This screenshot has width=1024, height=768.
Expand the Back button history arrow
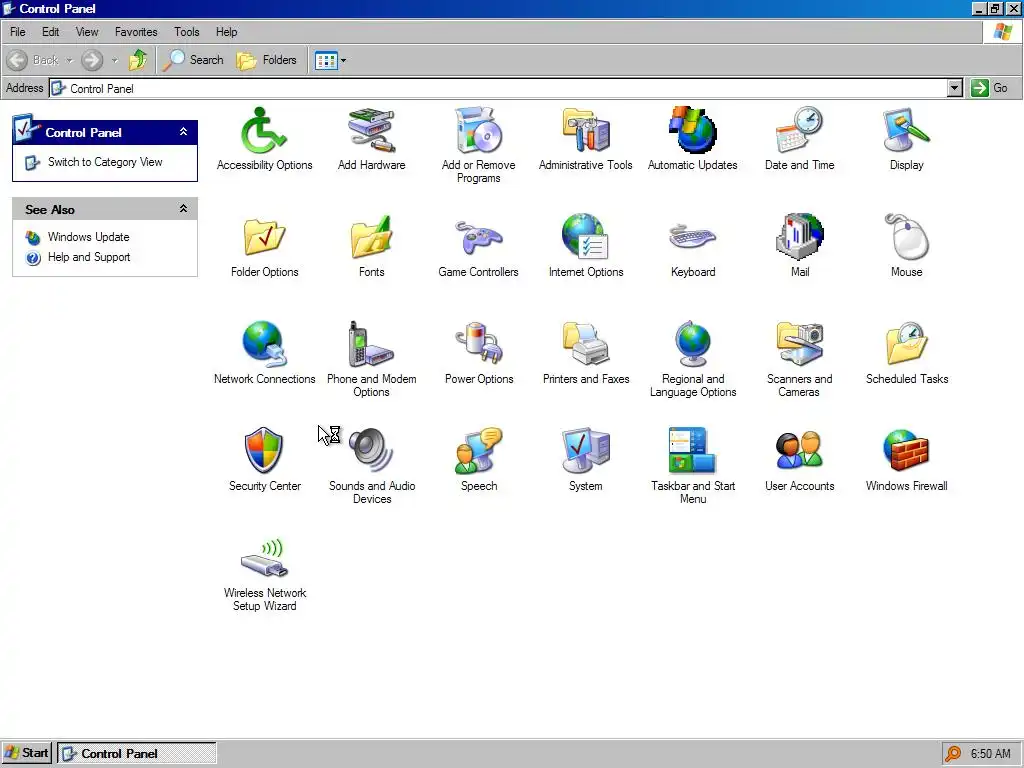[x=69, y=61]
